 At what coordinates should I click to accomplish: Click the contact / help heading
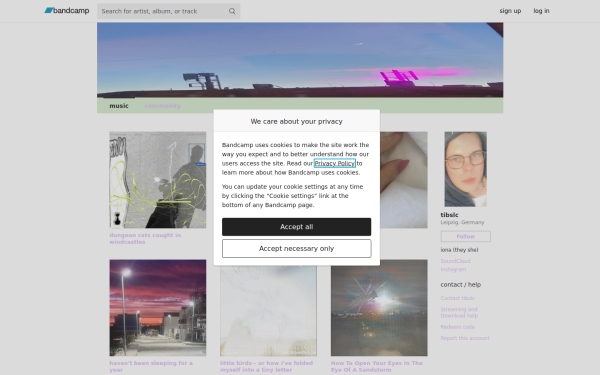(461, 285)
